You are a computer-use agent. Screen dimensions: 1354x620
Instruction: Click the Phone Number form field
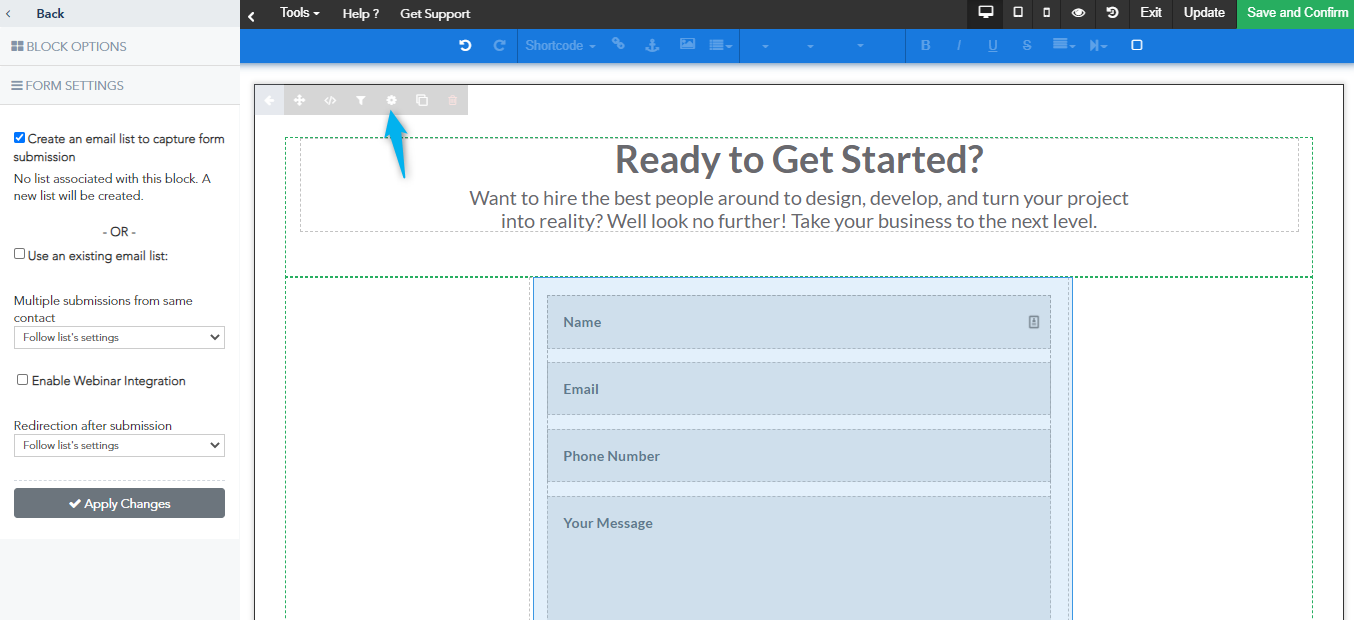(x=798, y=456)
